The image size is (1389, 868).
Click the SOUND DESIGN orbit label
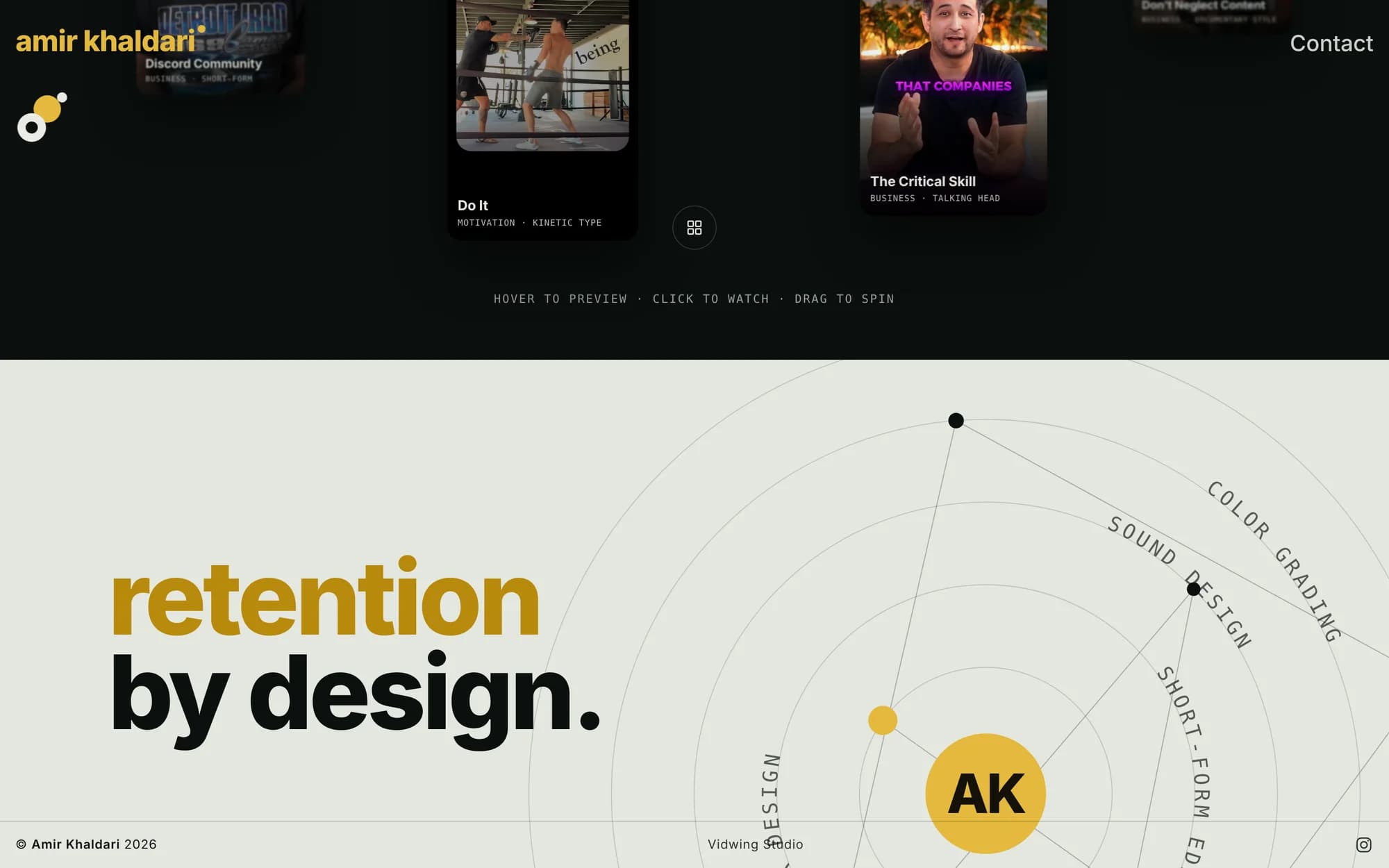click(1181, 582)
